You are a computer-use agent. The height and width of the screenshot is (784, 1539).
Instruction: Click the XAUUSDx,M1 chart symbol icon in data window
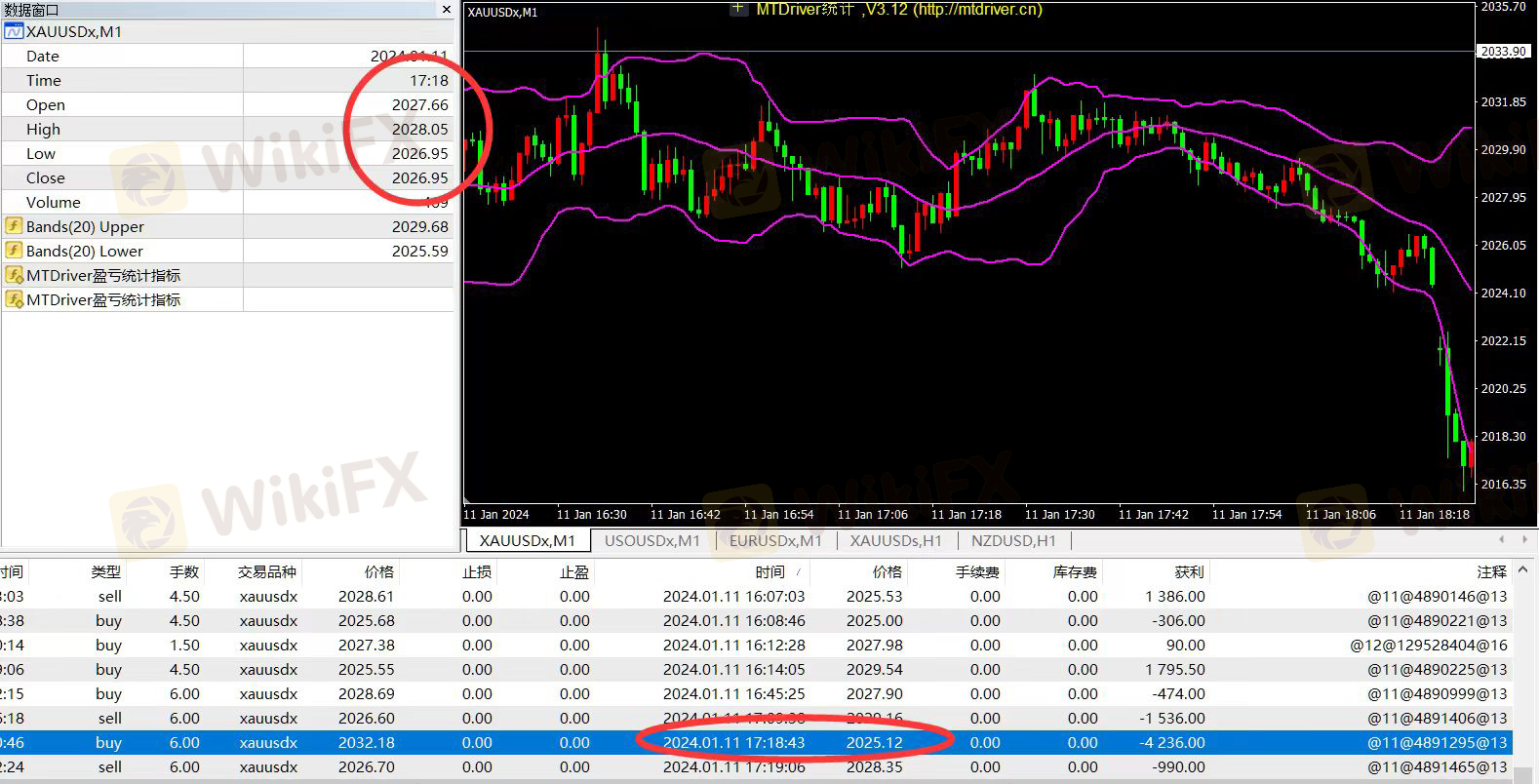(14, 31)
